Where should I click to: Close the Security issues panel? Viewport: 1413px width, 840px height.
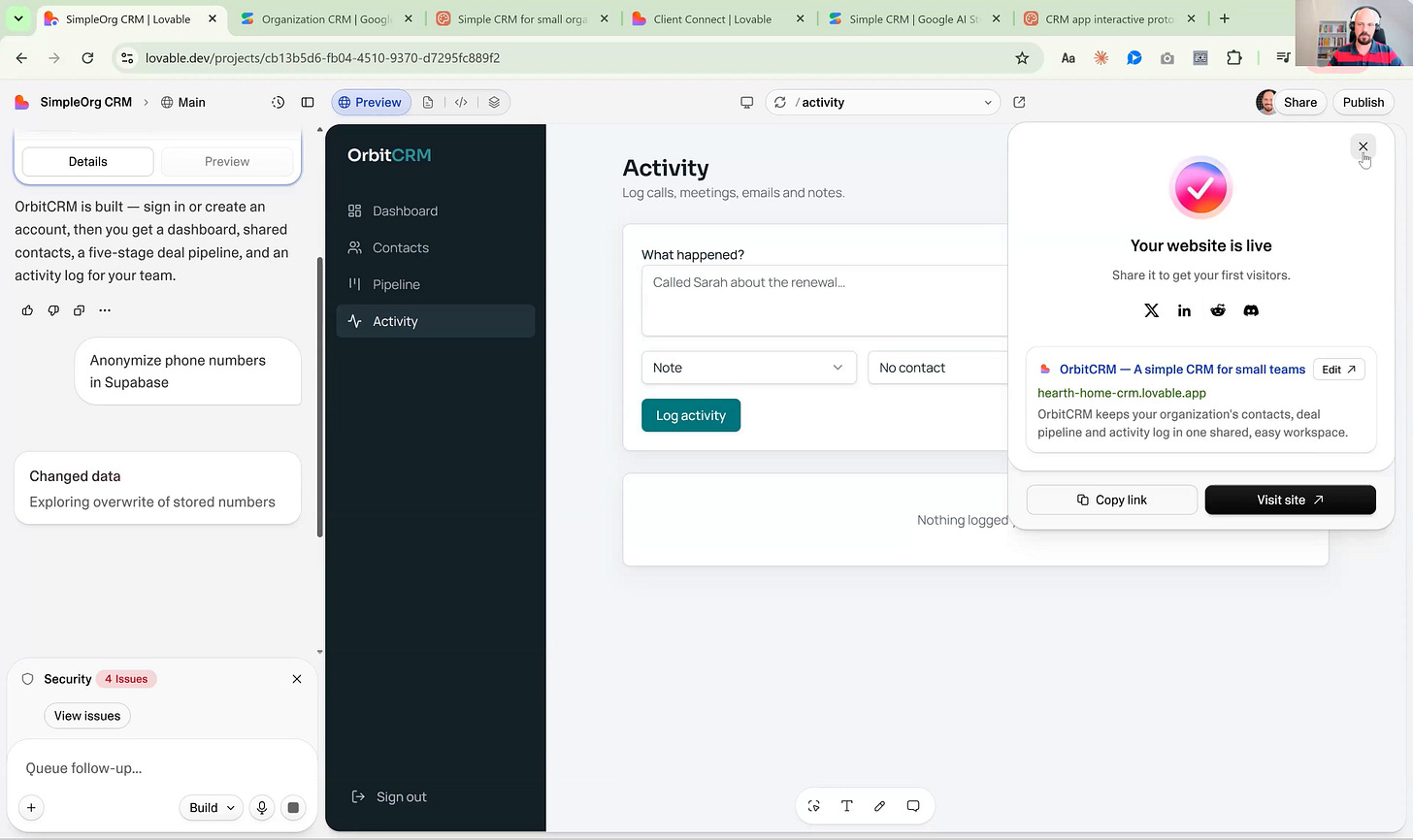pyautogui.click(x=297, y=679)
